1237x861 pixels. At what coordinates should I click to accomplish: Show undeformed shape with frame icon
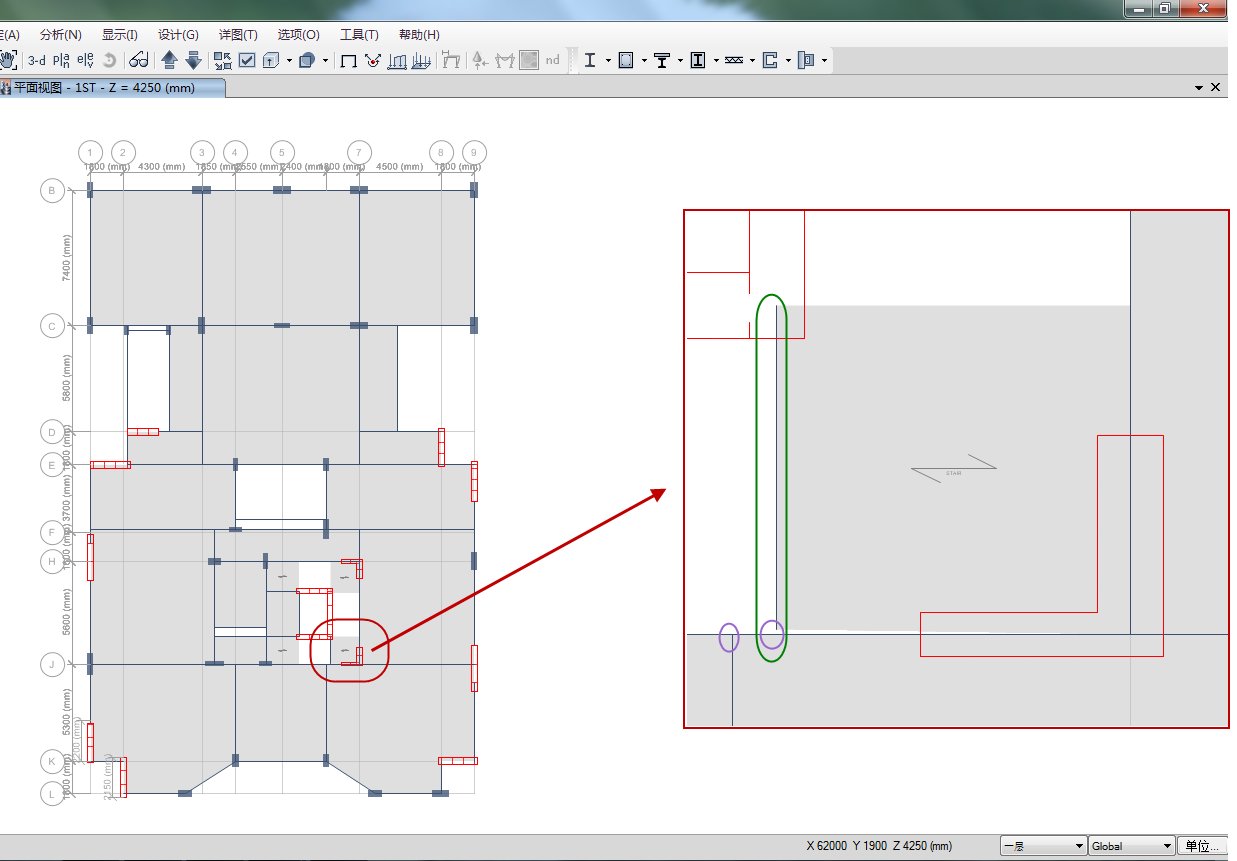pos(348,60)
